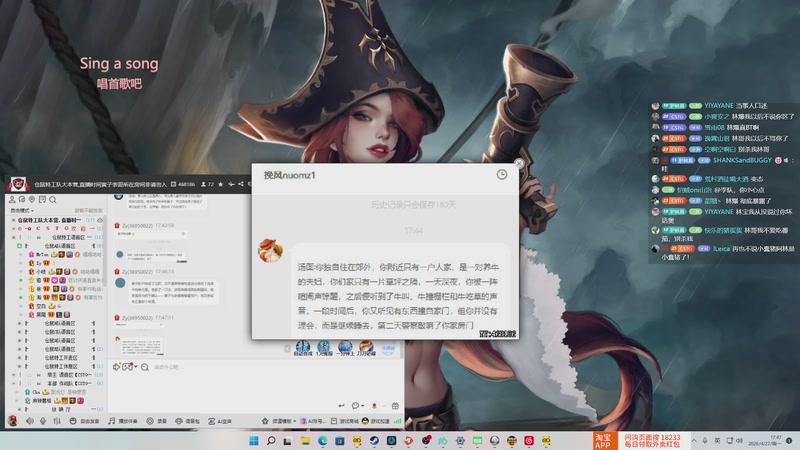Screen dimensions: 800x450
Task: Open the system volume tray icon
Action: click(740, 440)
